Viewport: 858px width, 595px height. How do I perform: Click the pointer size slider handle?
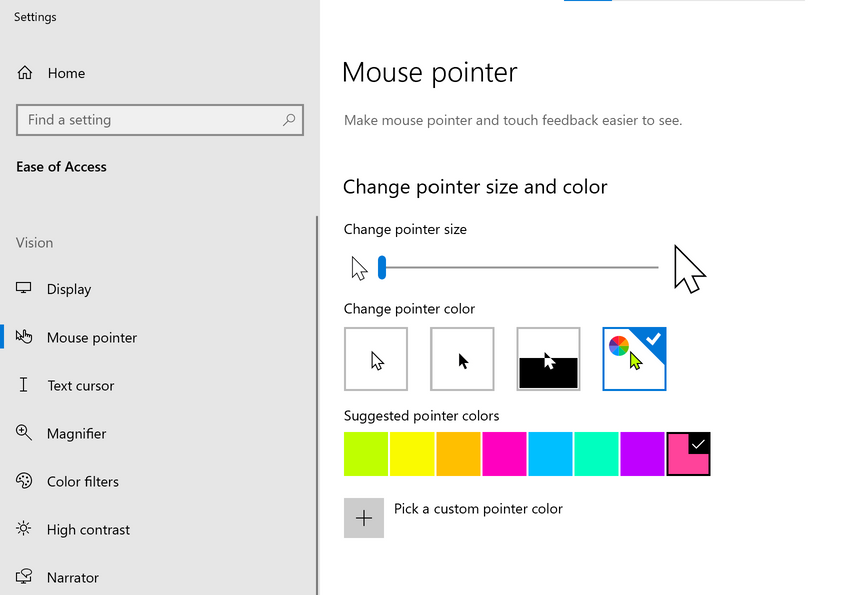[x=382, y=267]
